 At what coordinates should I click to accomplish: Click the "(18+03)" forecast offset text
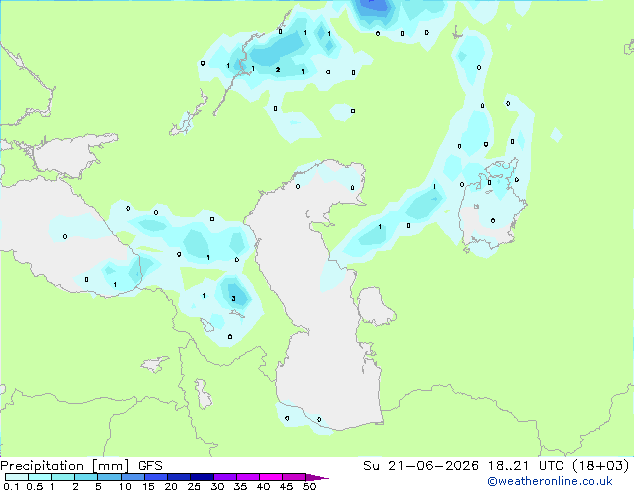[601, 466]
